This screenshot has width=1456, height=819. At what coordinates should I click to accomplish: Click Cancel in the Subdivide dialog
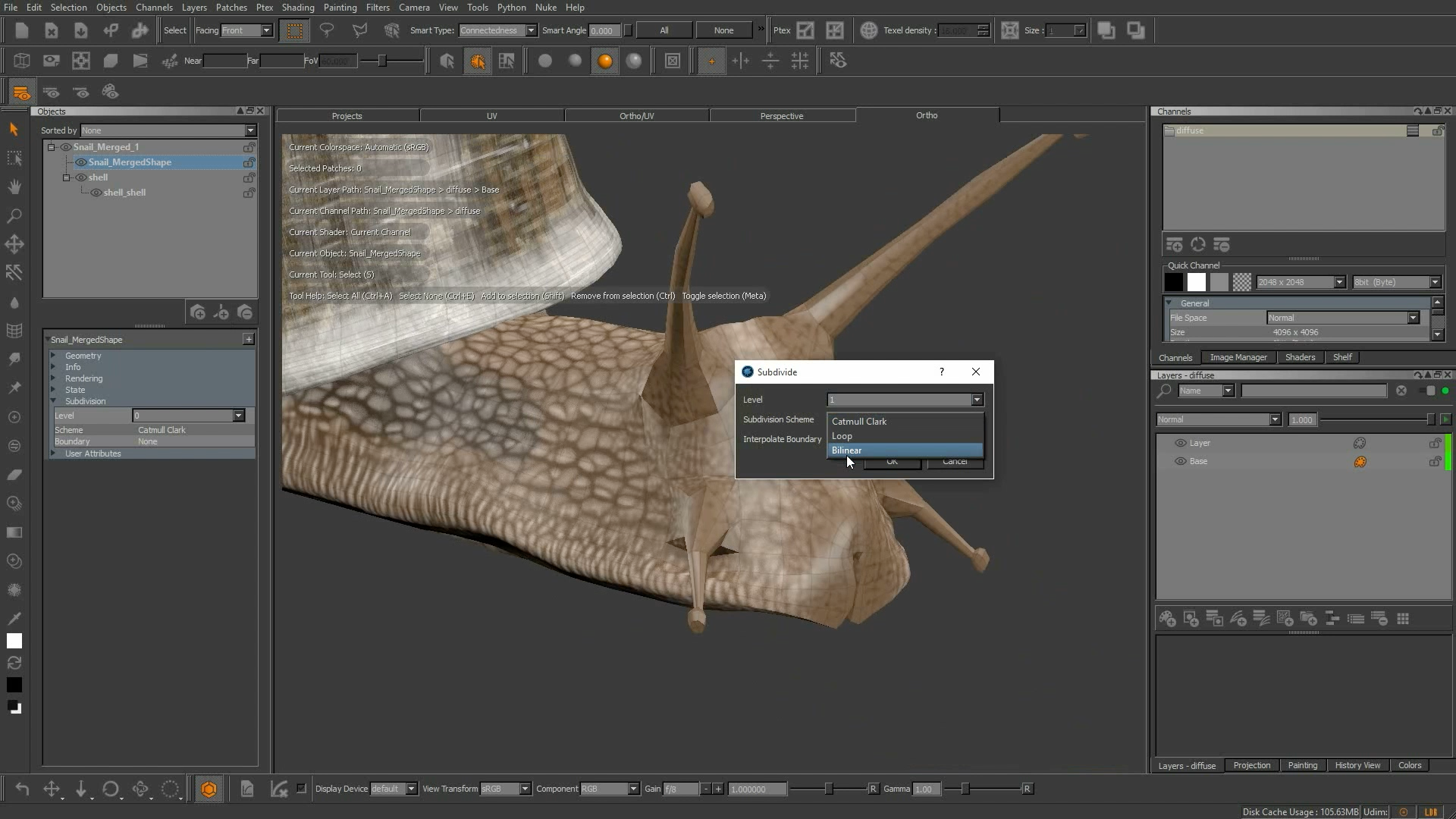click(x=955, y=462)
